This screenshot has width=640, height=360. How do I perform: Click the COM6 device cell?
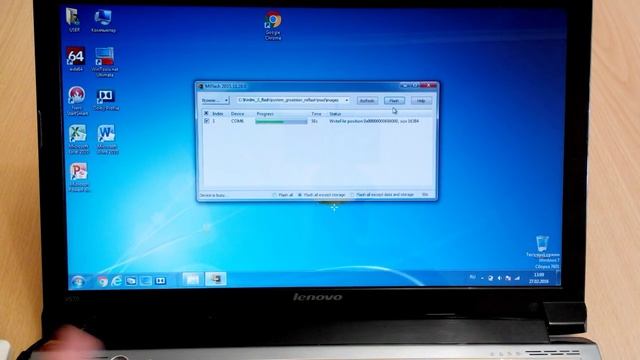tap(237, 121)
